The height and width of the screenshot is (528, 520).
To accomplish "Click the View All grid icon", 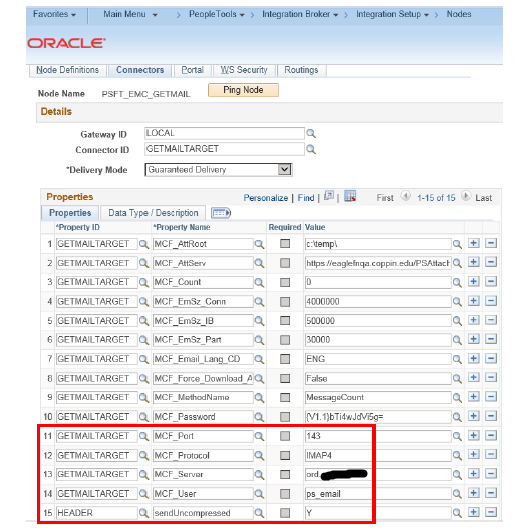I will tap(329, 196).
